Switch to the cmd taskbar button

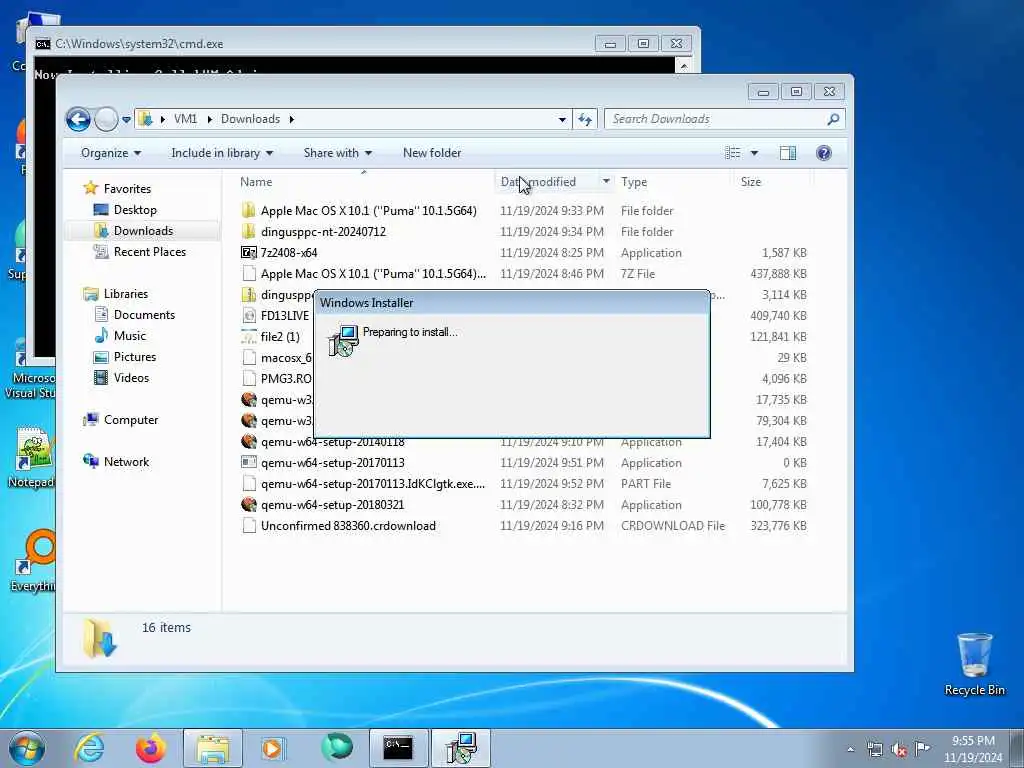click(398, 748)
